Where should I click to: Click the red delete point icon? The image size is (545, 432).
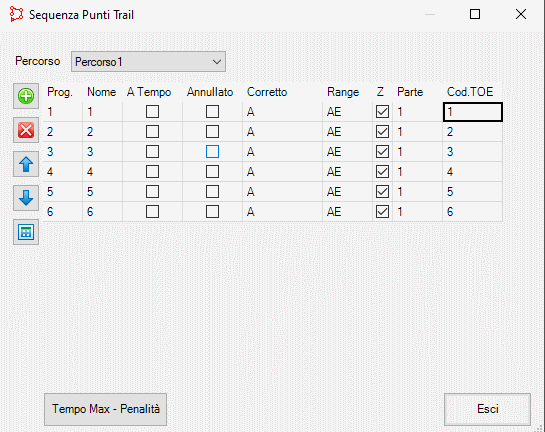pyautogui.click(x=26, y=130)
